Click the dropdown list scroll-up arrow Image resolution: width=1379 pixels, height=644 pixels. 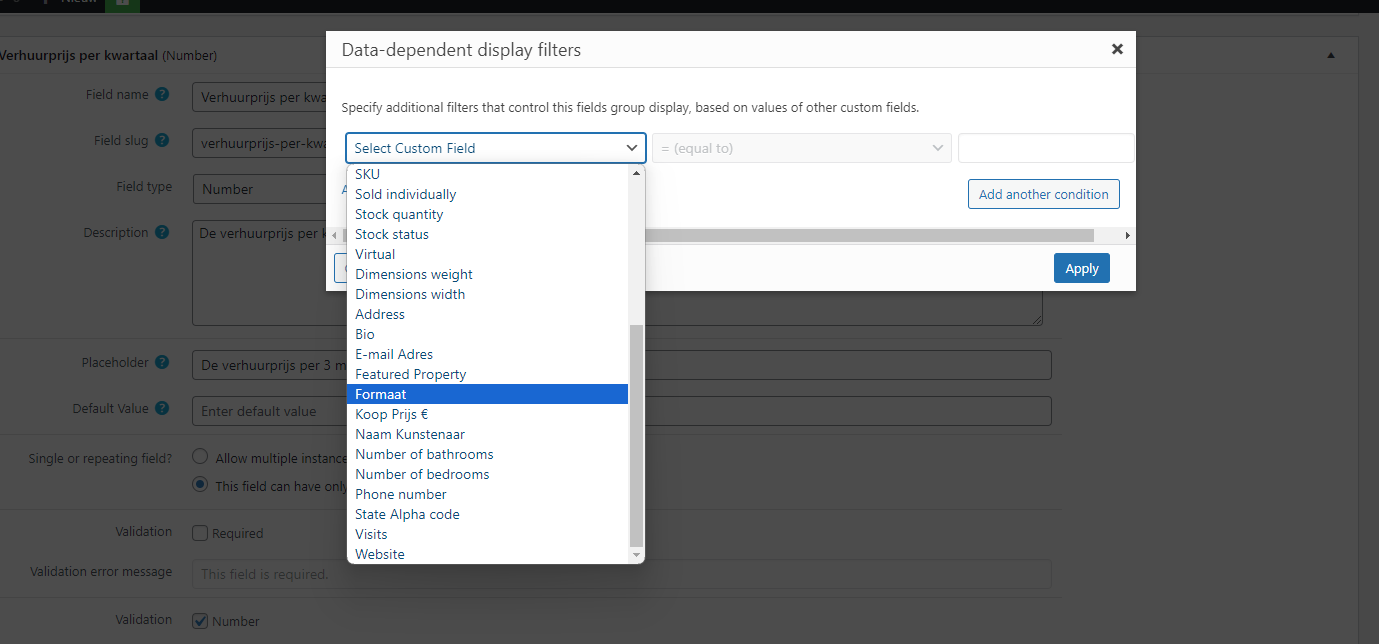(x=636, y=173)
